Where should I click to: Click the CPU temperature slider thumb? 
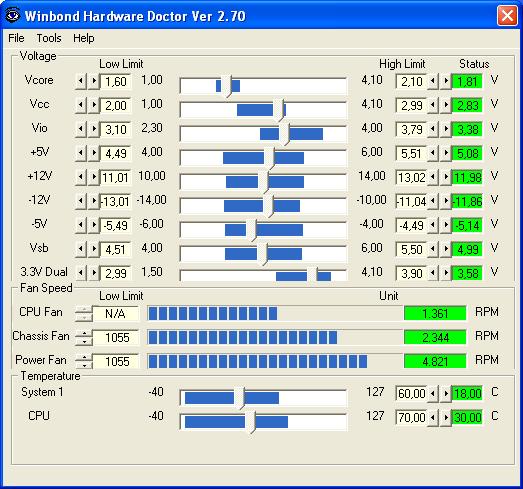click(250, 422)
